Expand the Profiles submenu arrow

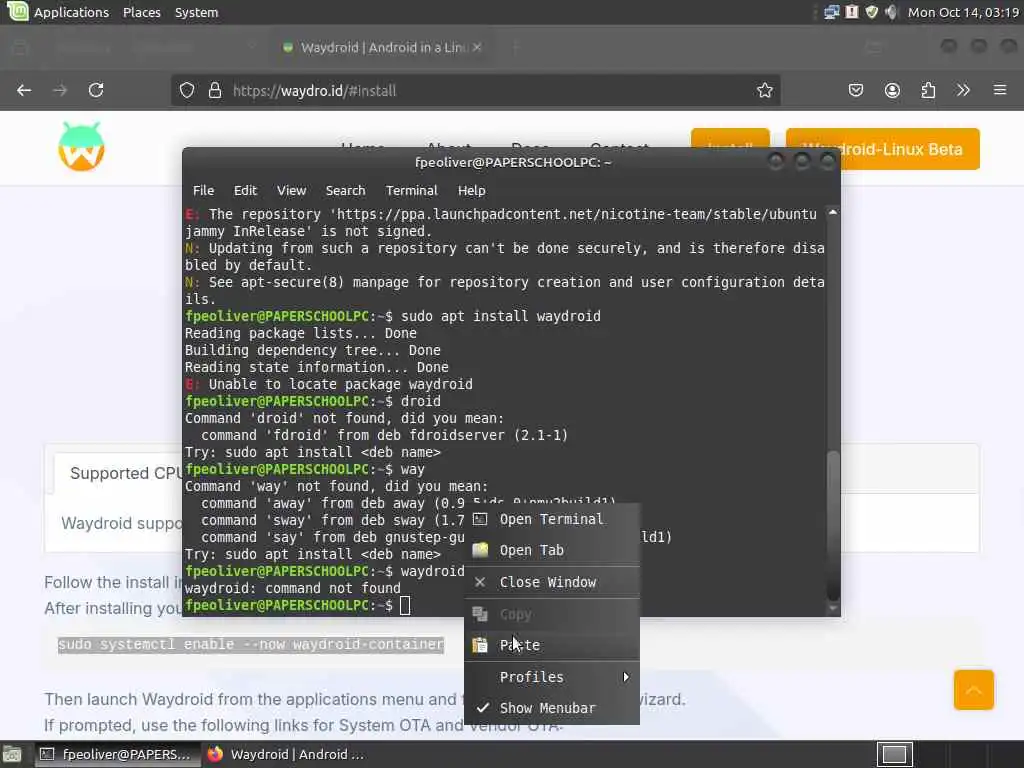(626, 677)
